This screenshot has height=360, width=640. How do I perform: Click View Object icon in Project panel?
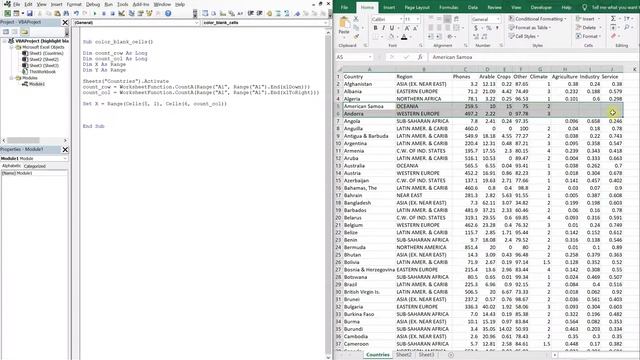pos(15,31)
